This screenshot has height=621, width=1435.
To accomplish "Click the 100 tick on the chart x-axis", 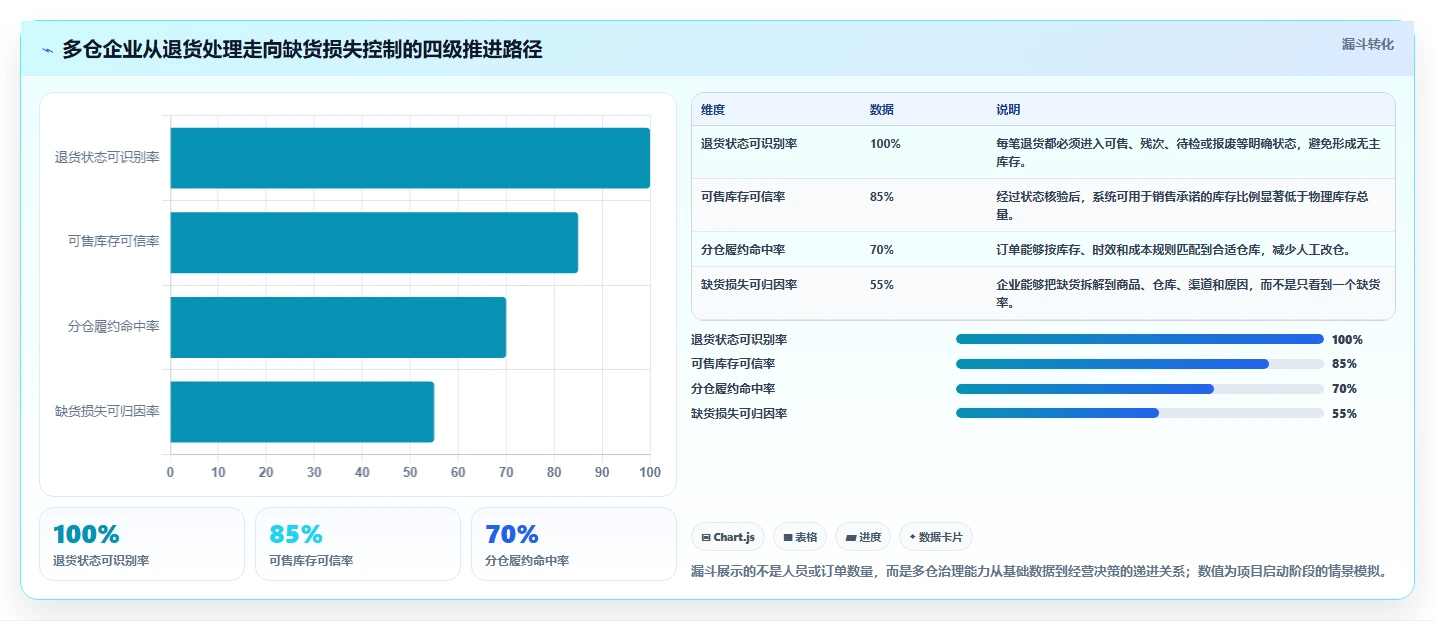I will (x=650, y=472).
